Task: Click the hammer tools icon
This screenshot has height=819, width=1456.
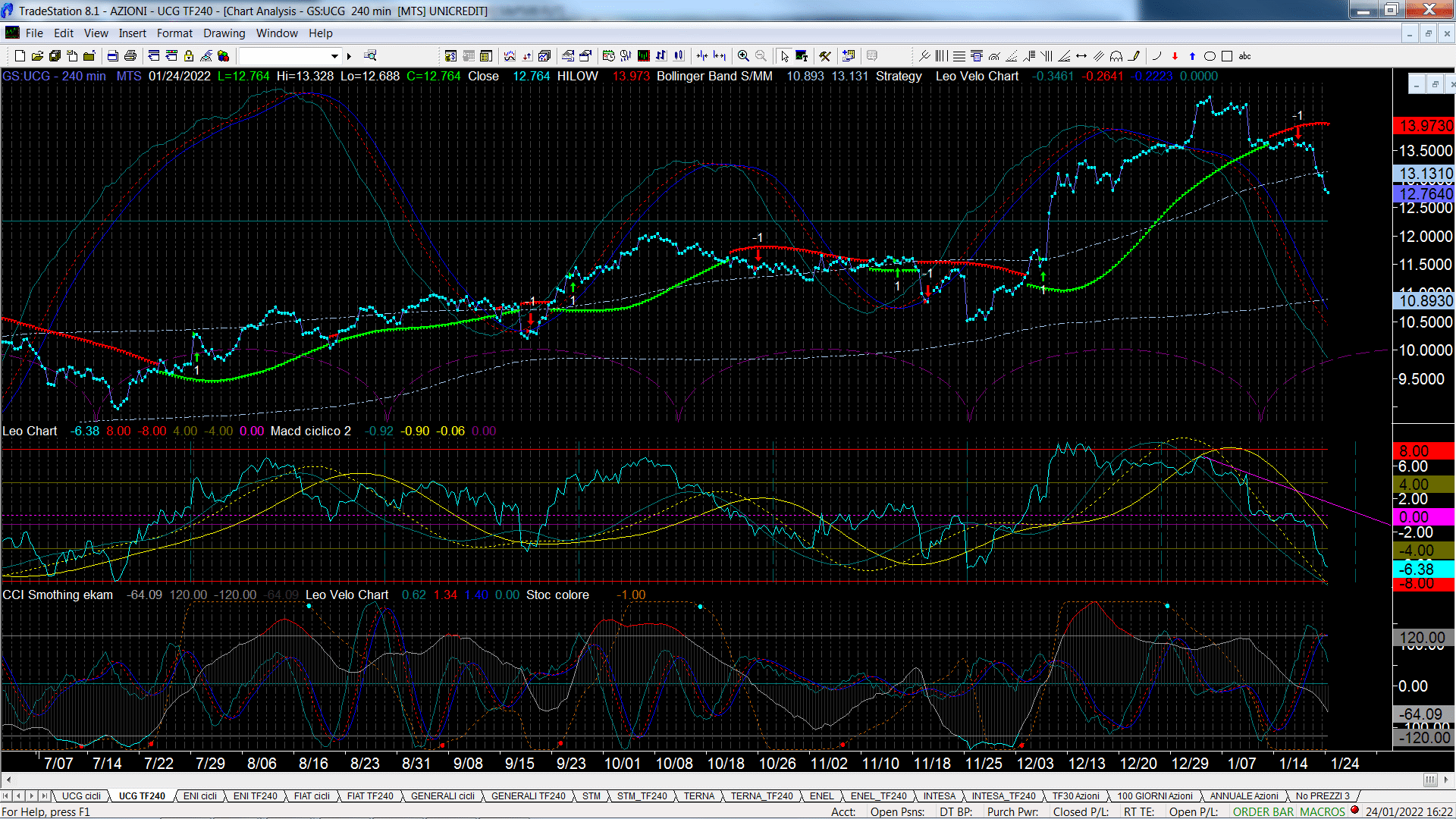Action: point(825,56)
